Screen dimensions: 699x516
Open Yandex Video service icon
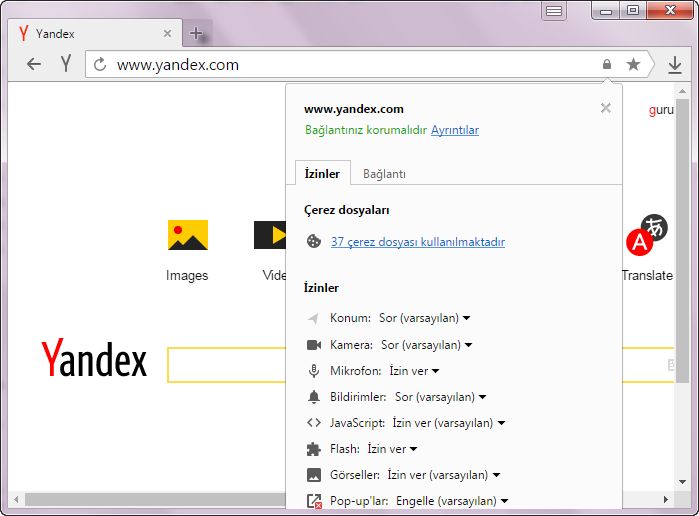tap(270, 235)
